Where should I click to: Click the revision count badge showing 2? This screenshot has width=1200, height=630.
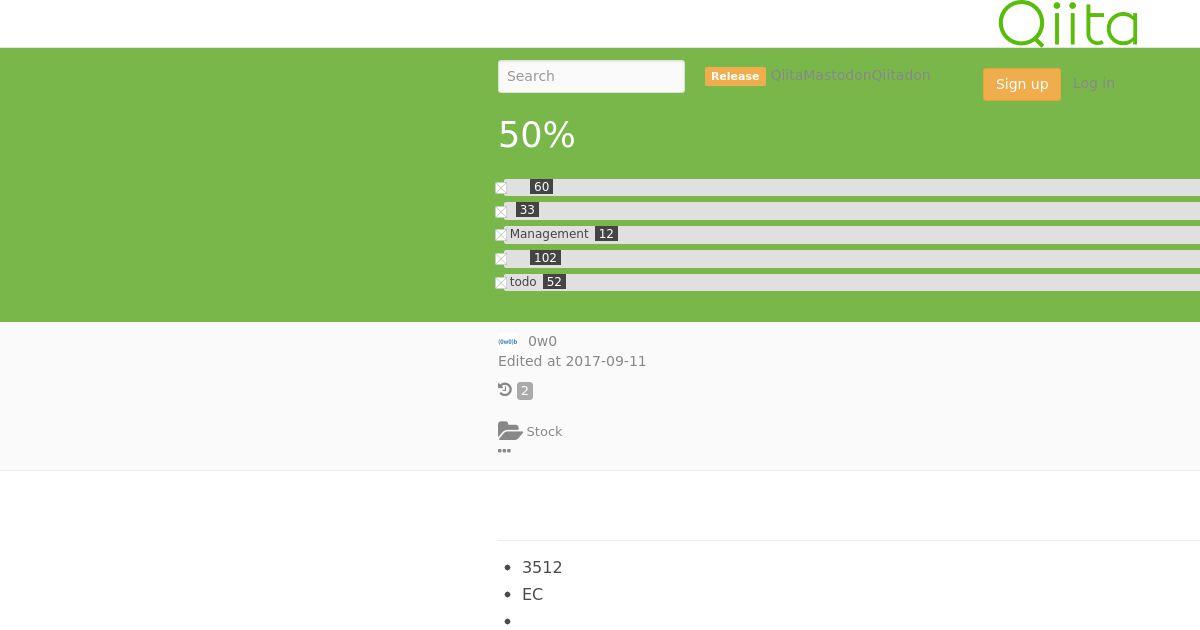tap(525, 391)
